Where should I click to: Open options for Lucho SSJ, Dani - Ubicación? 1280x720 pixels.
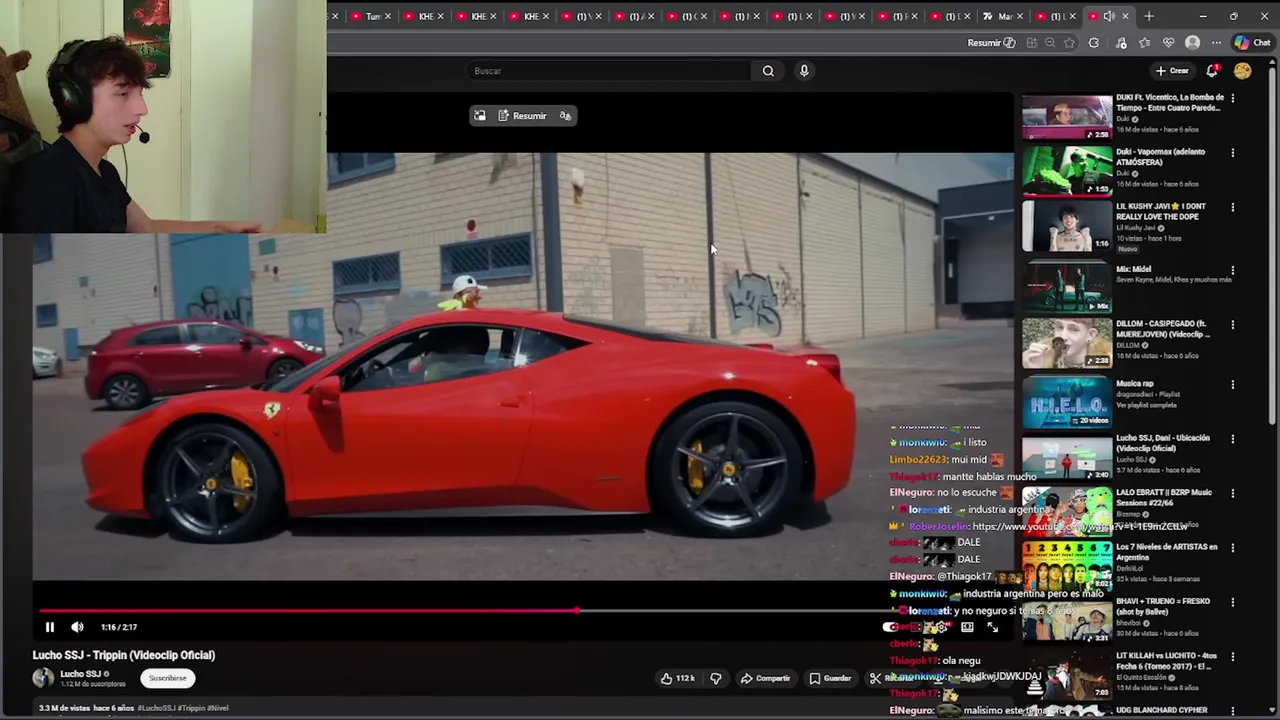[1232, 439]
